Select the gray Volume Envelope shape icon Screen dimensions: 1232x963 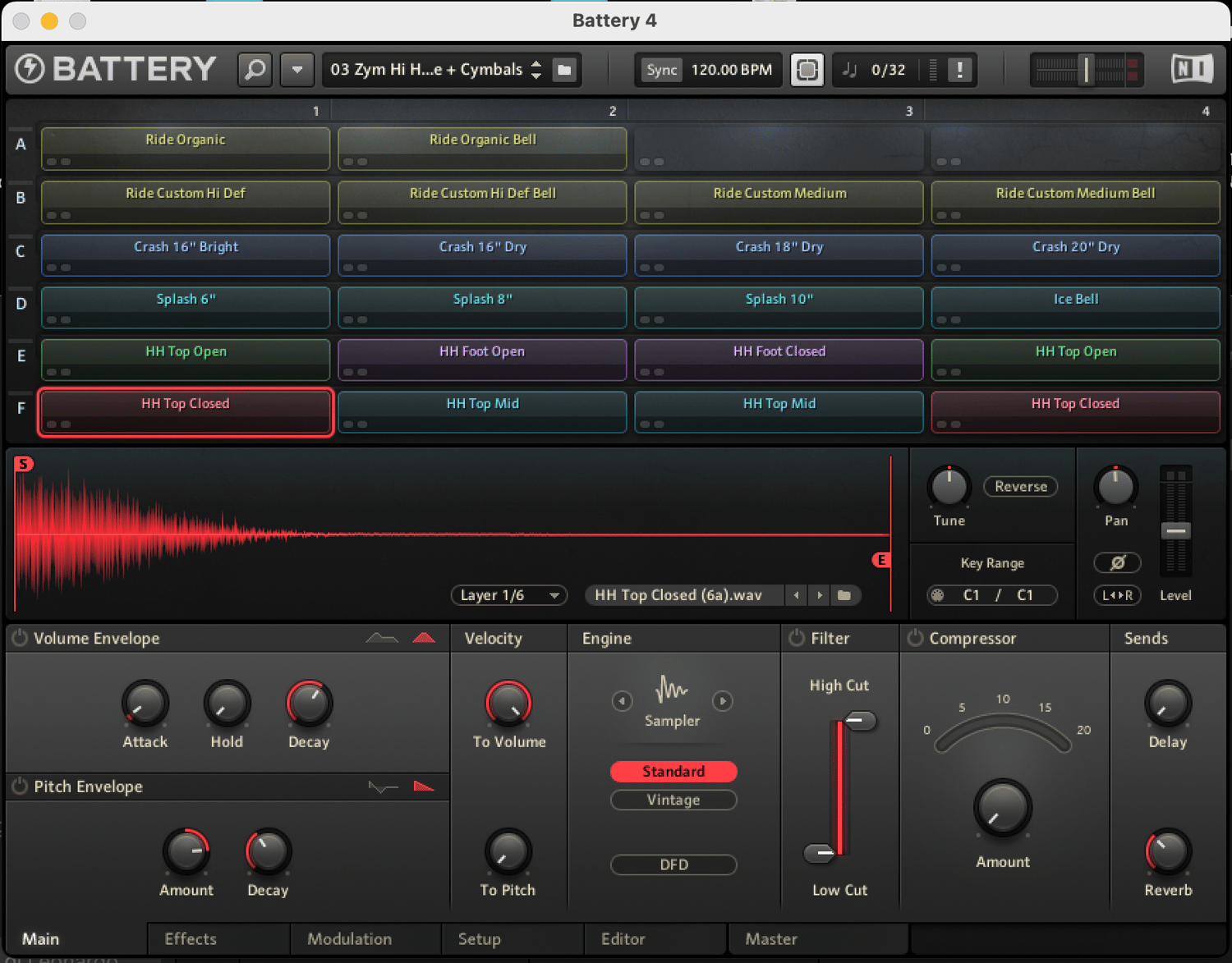382,638
